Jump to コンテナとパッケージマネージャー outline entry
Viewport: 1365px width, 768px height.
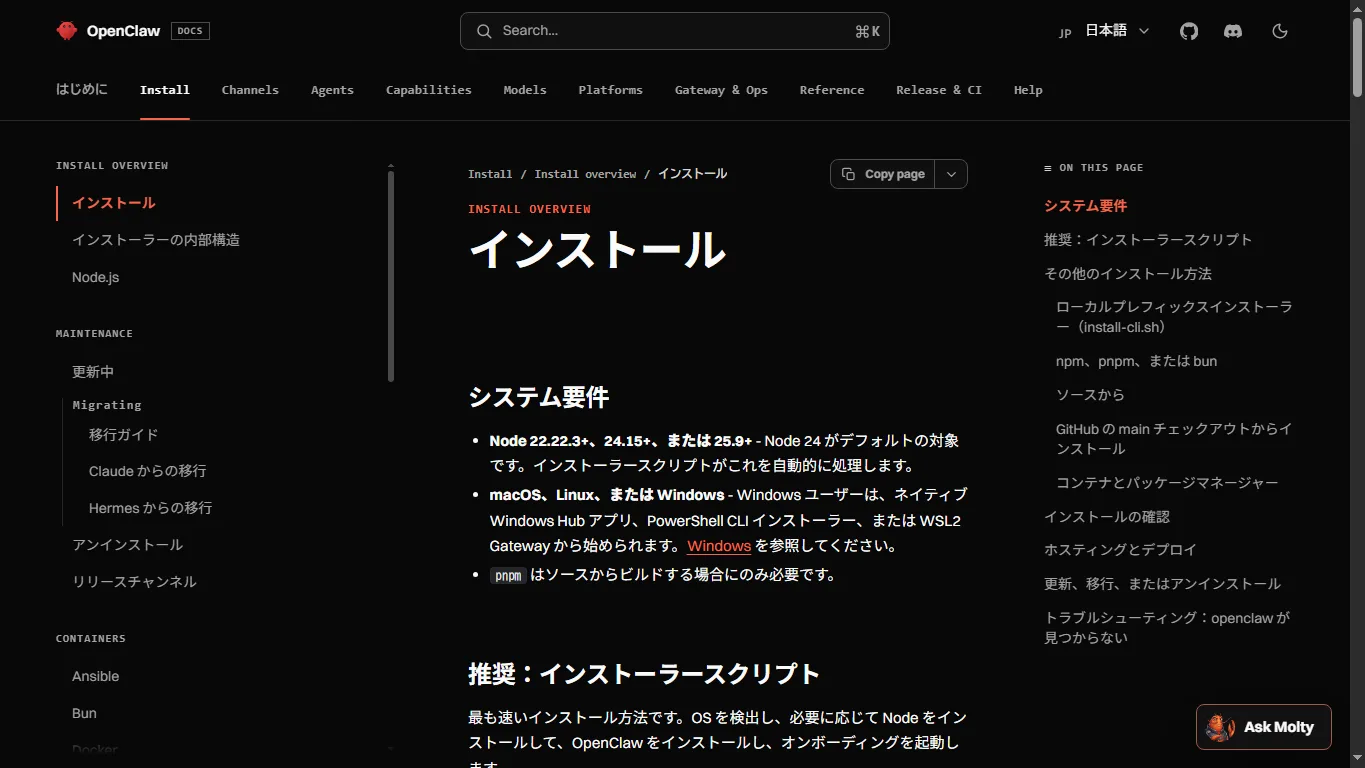tap(1167, 483)
